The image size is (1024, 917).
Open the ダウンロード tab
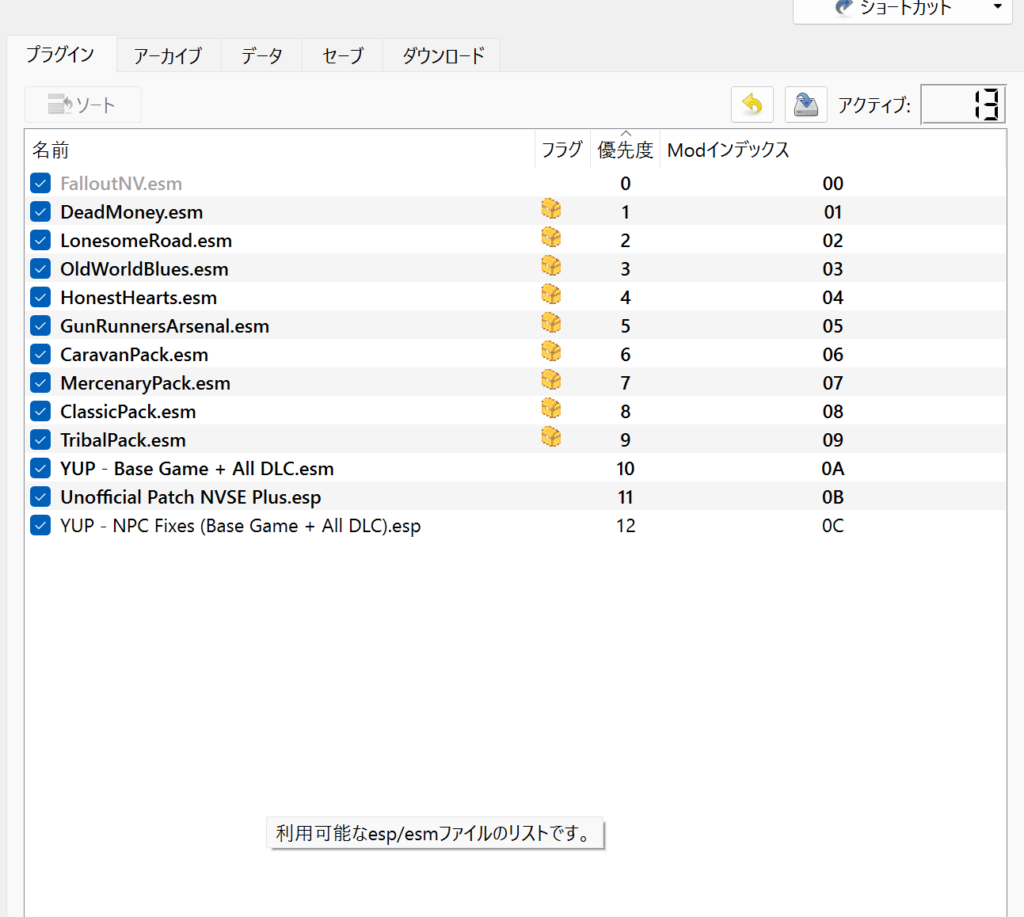pos(442,56)
